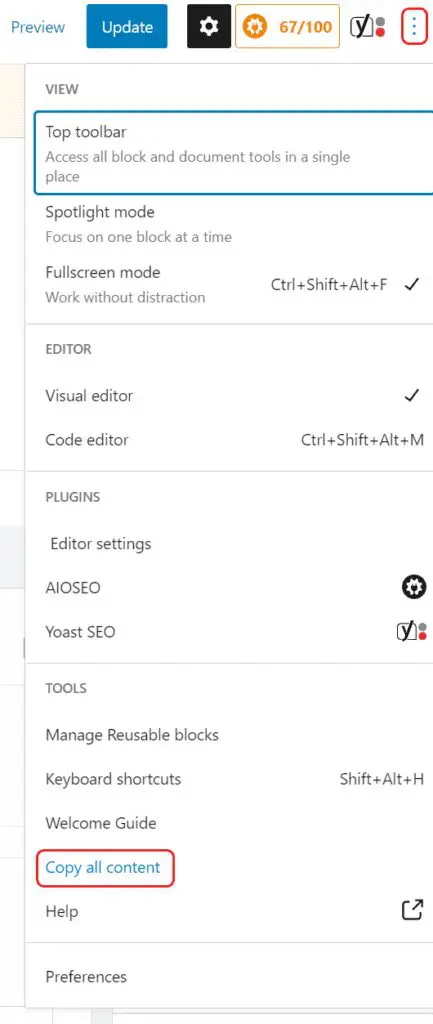Viewport: 433px width, 1024px height.
Task: Open Manage Reusable blocks
Action: (230, 735)
